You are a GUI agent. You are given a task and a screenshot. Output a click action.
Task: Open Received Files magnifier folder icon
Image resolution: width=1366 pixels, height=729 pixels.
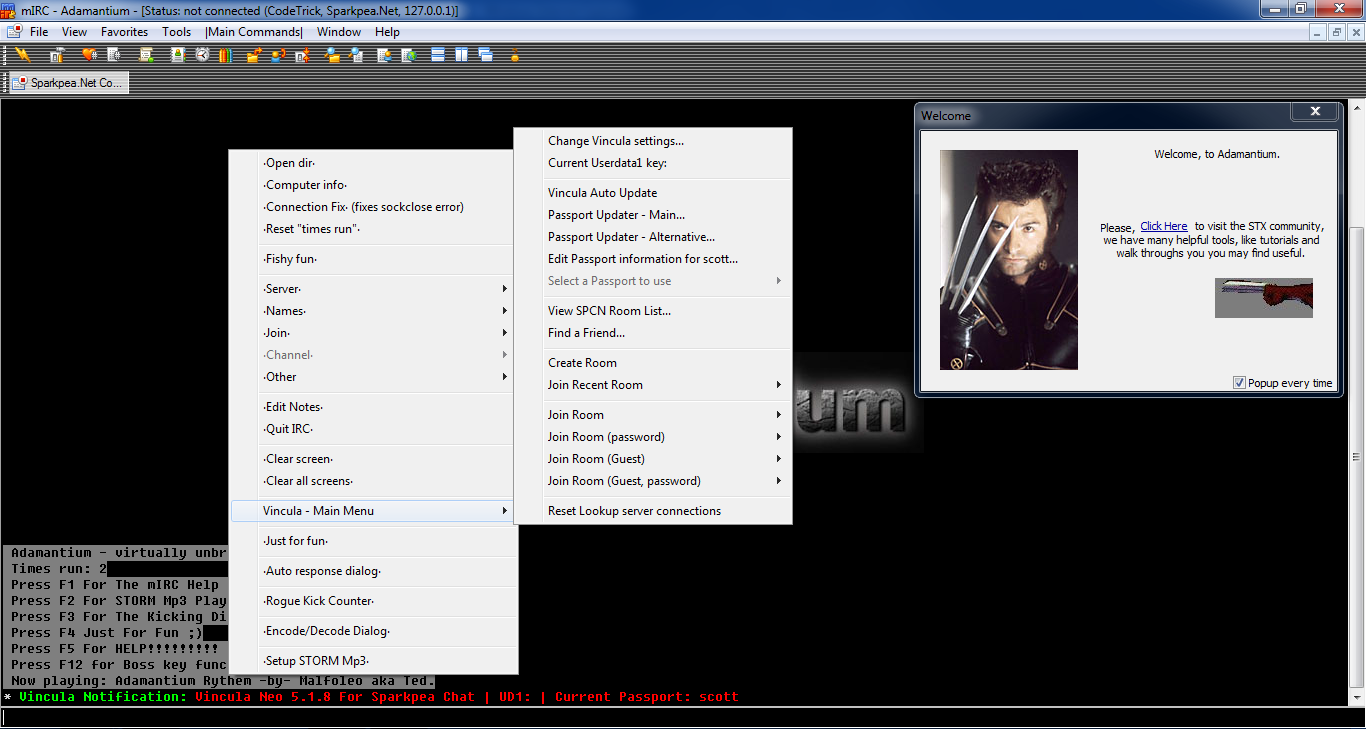click(332, 55)
